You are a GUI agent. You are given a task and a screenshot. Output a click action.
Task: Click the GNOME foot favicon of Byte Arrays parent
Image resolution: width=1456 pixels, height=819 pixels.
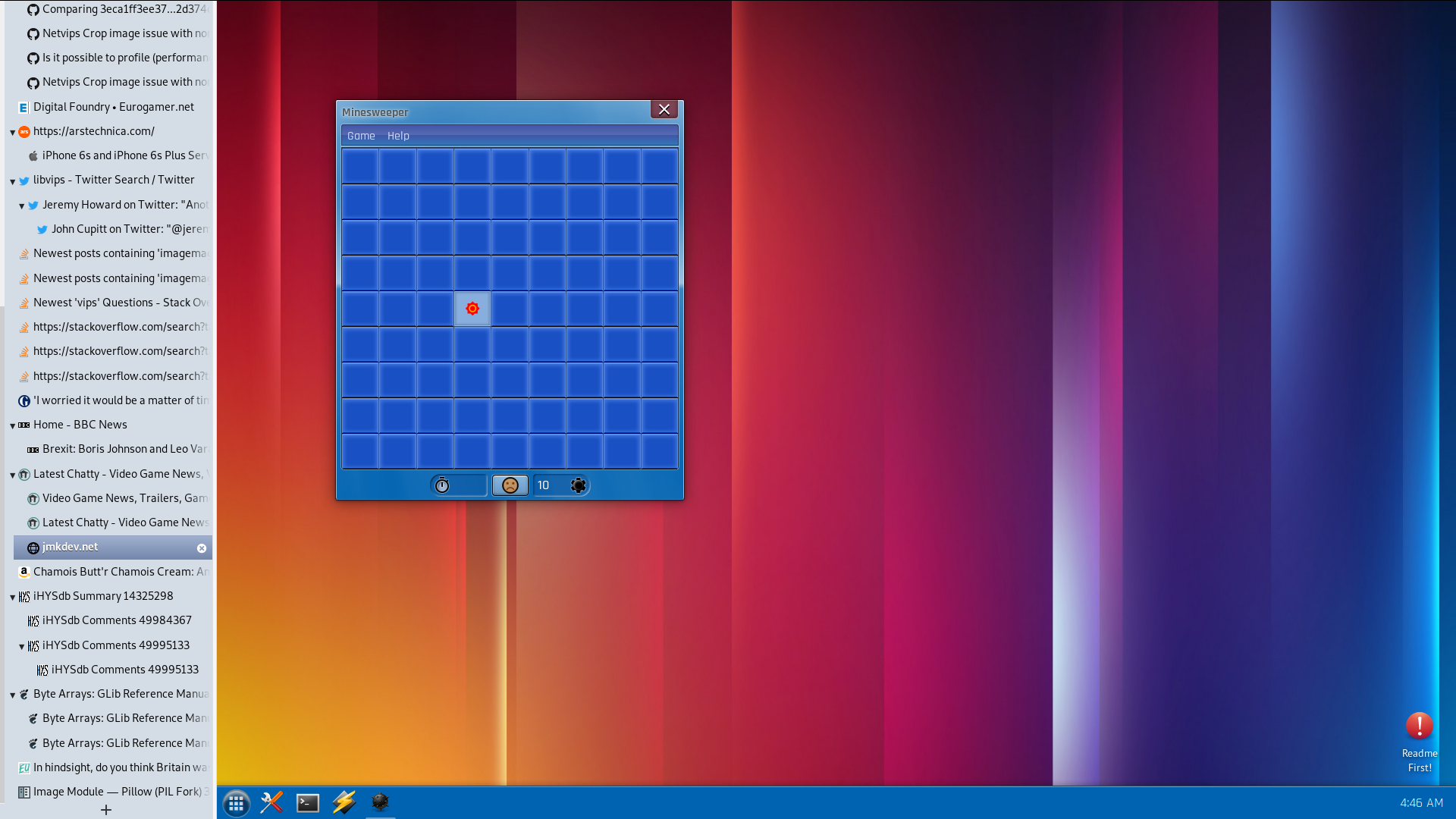pyautogui.click(x=24, y=694)
